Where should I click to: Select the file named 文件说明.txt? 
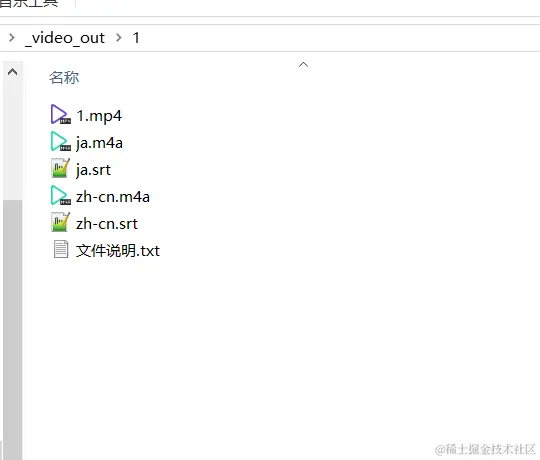click(118, 251)
